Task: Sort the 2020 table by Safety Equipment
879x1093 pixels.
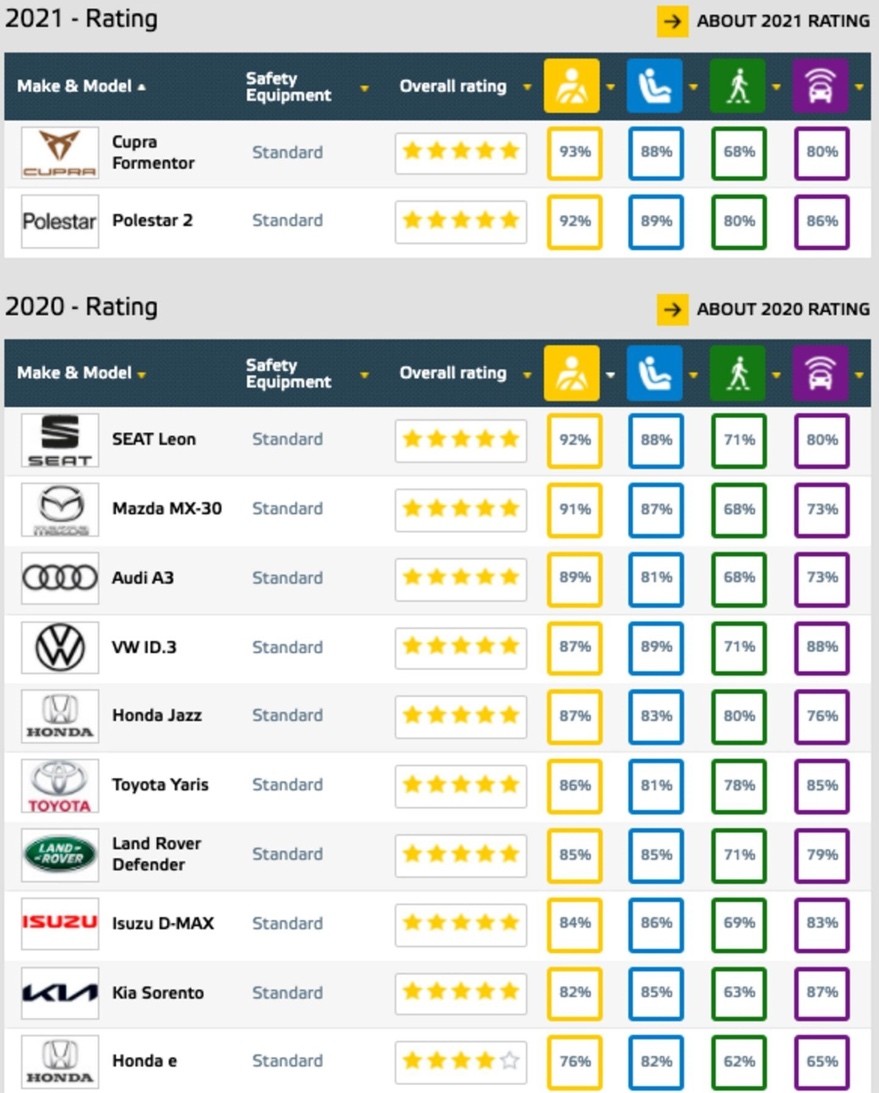Action: pos(307,374)
